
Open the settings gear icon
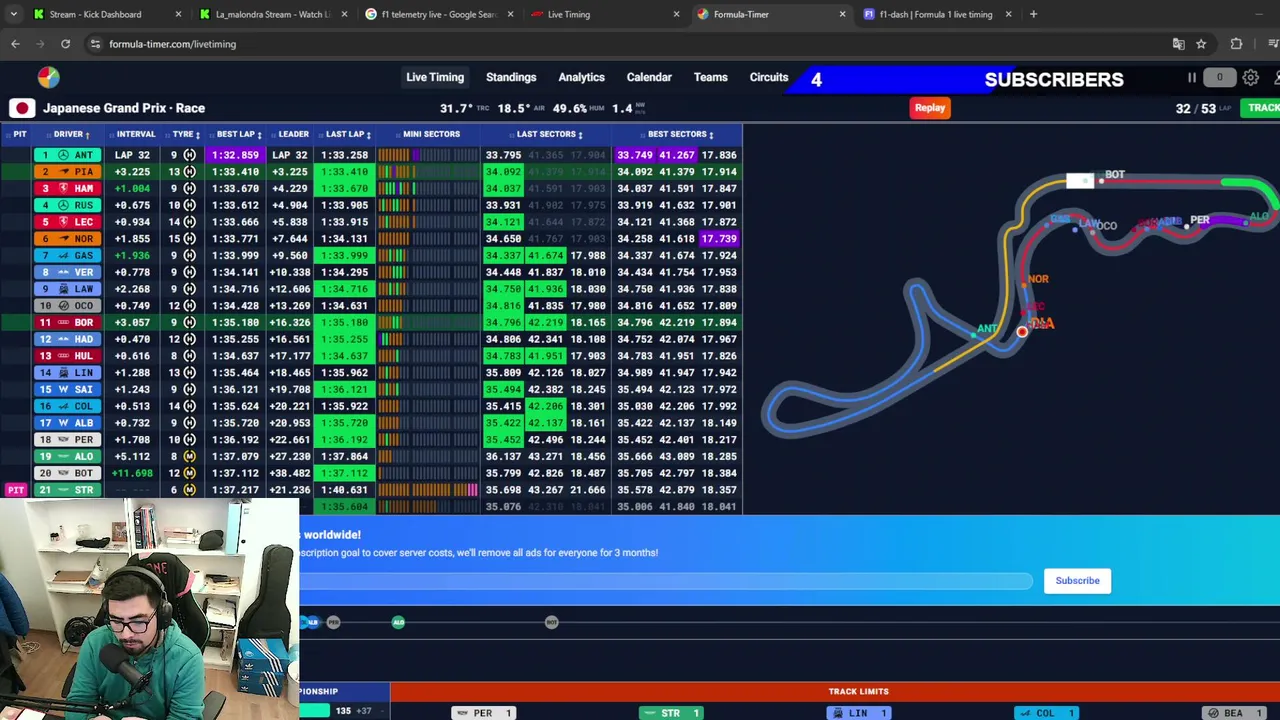coord(1251,78)
